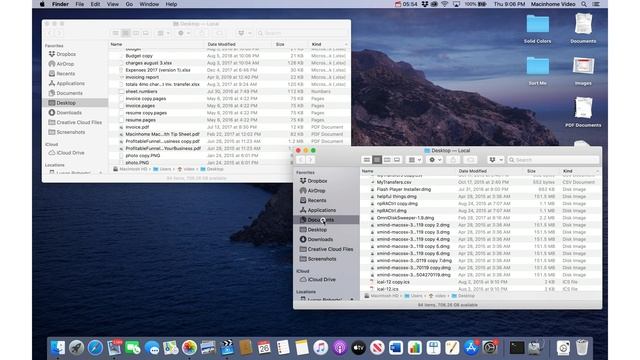Open the Help menu
The image size is (640, 360).
coord(171,4)
